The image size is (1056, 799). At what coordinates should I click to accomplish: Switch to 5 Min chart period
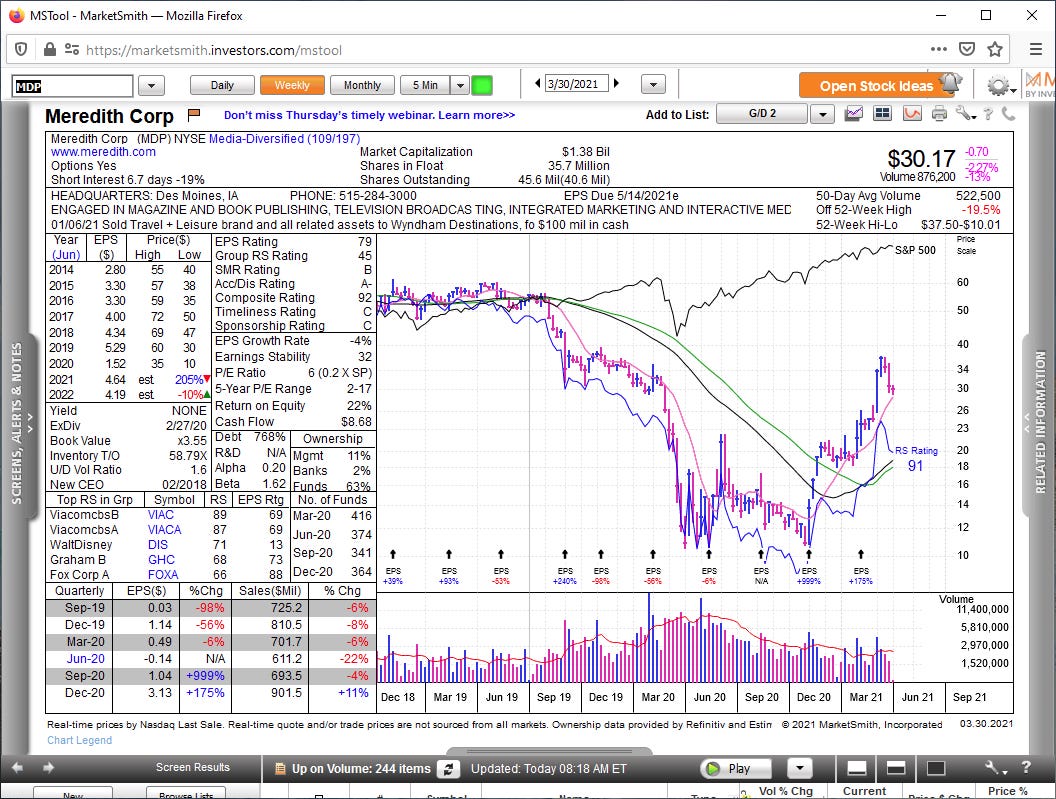[425, 86]
